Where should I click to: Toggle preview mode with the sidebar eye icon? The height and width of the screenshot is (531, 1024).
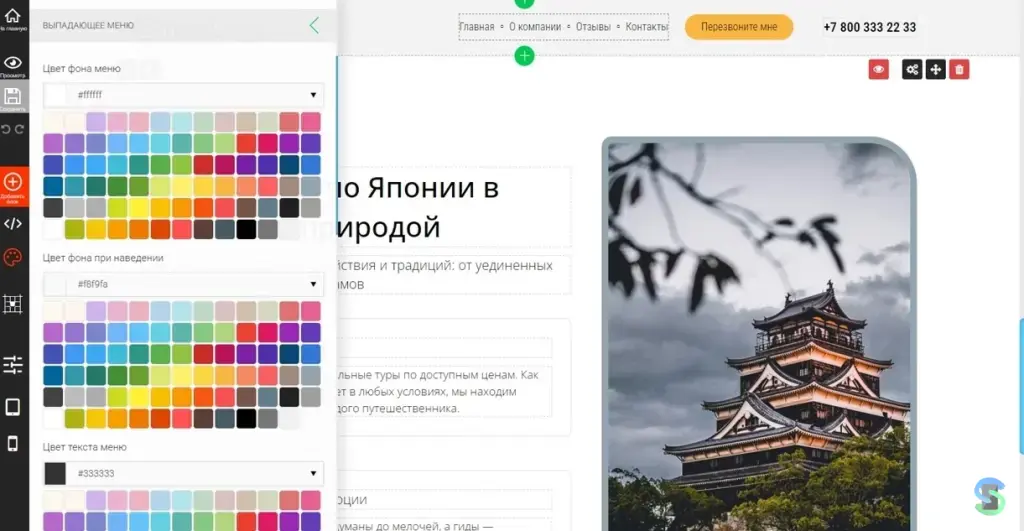click(x=13, y=63)
